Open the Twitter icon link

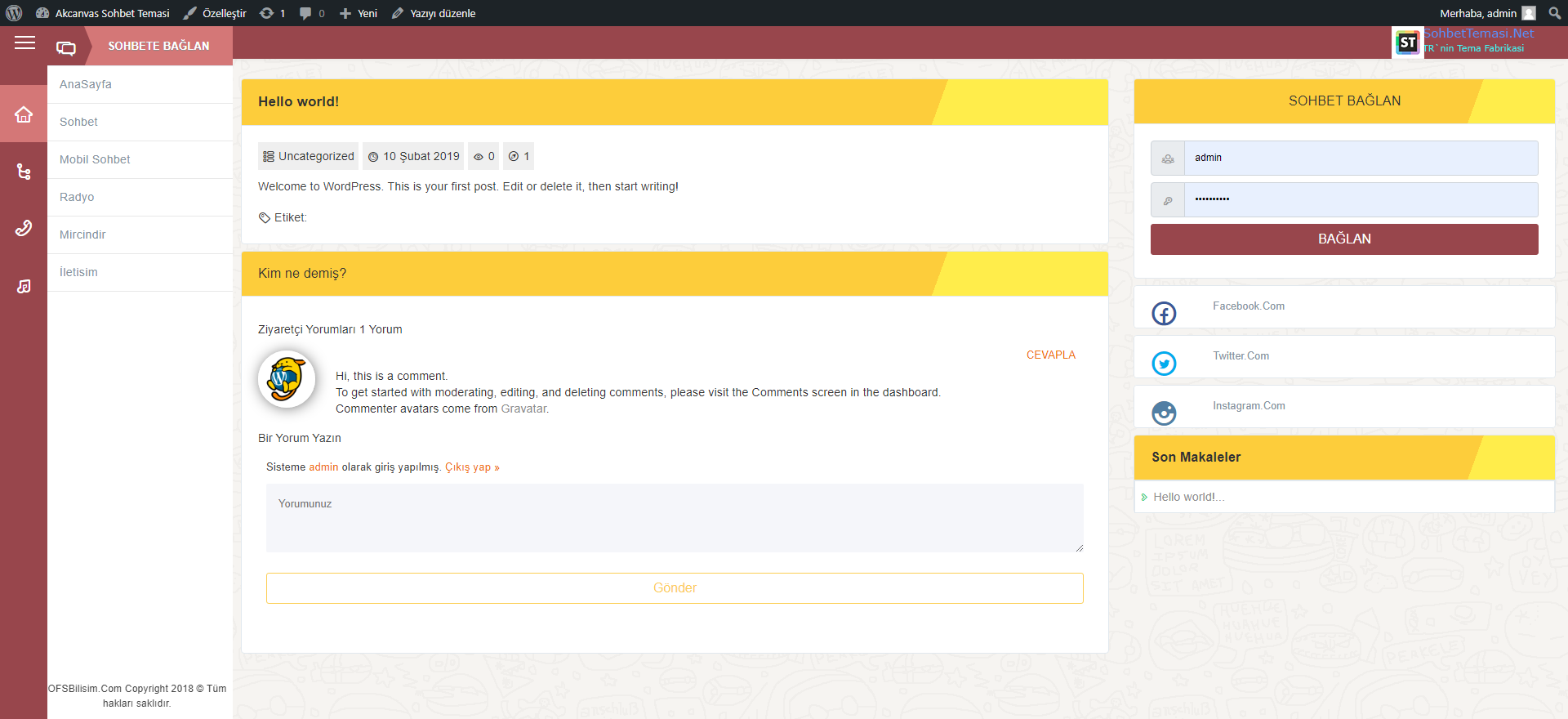1164,363
